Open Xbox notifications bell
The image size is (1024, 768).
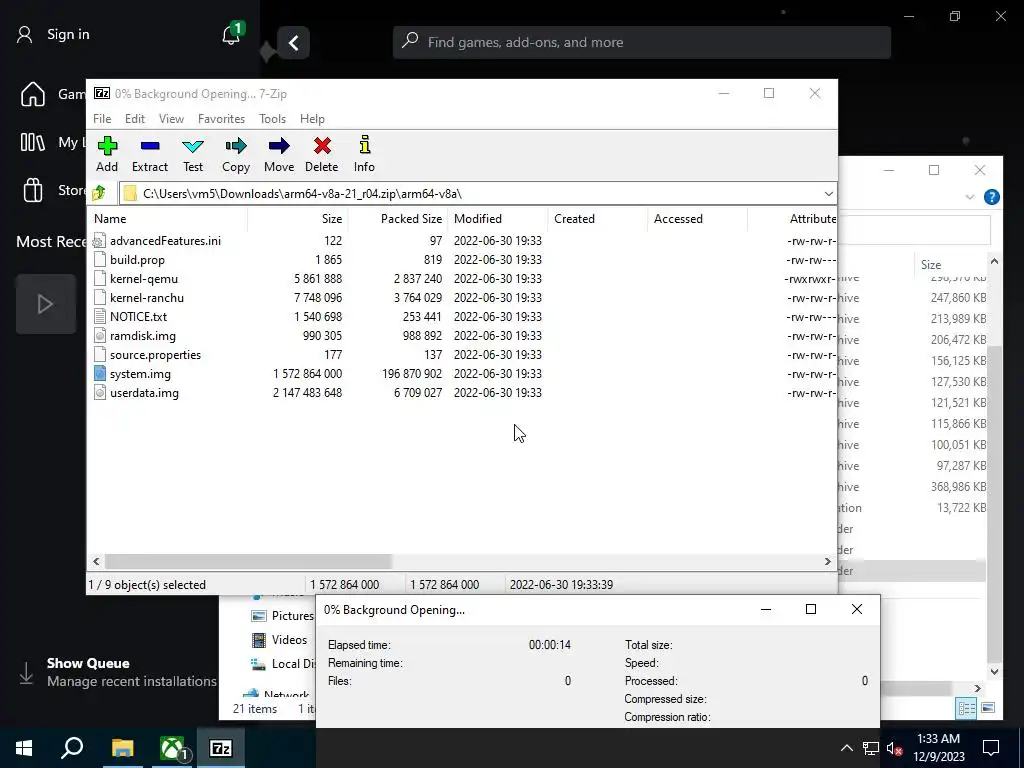231,34
